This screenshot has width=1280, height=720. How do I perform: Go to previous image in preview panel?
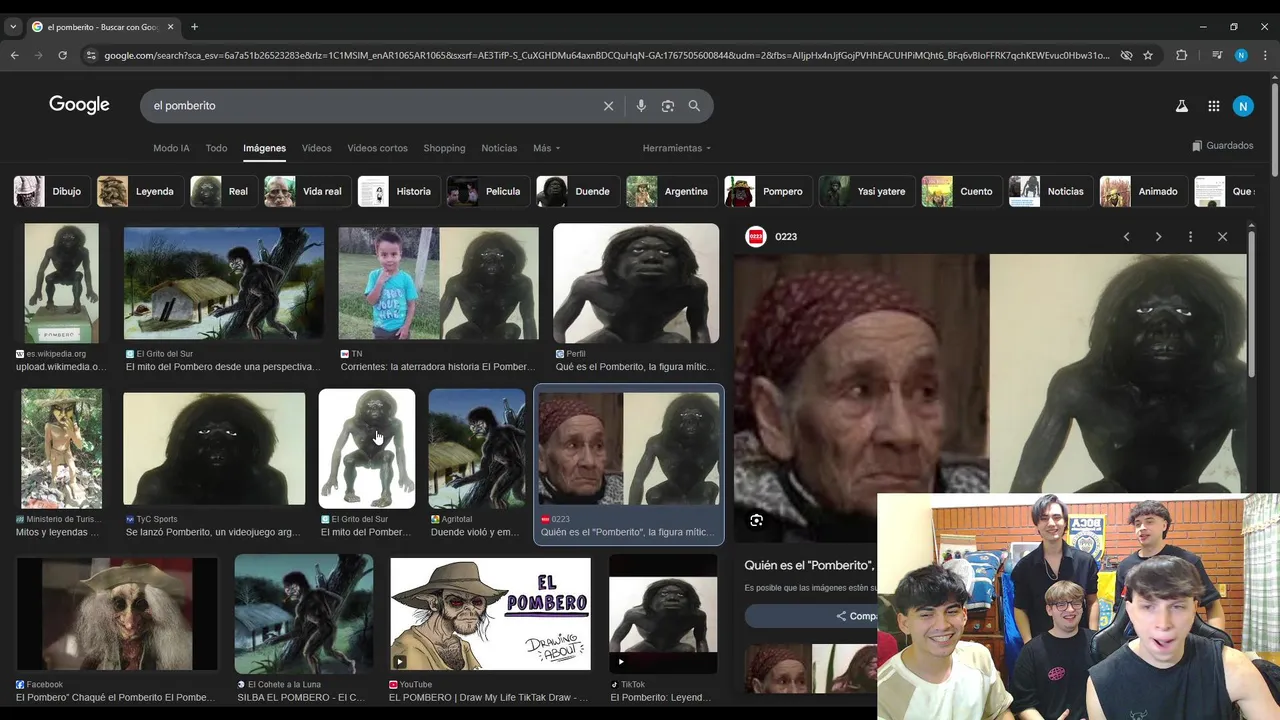pos(1126,237)
